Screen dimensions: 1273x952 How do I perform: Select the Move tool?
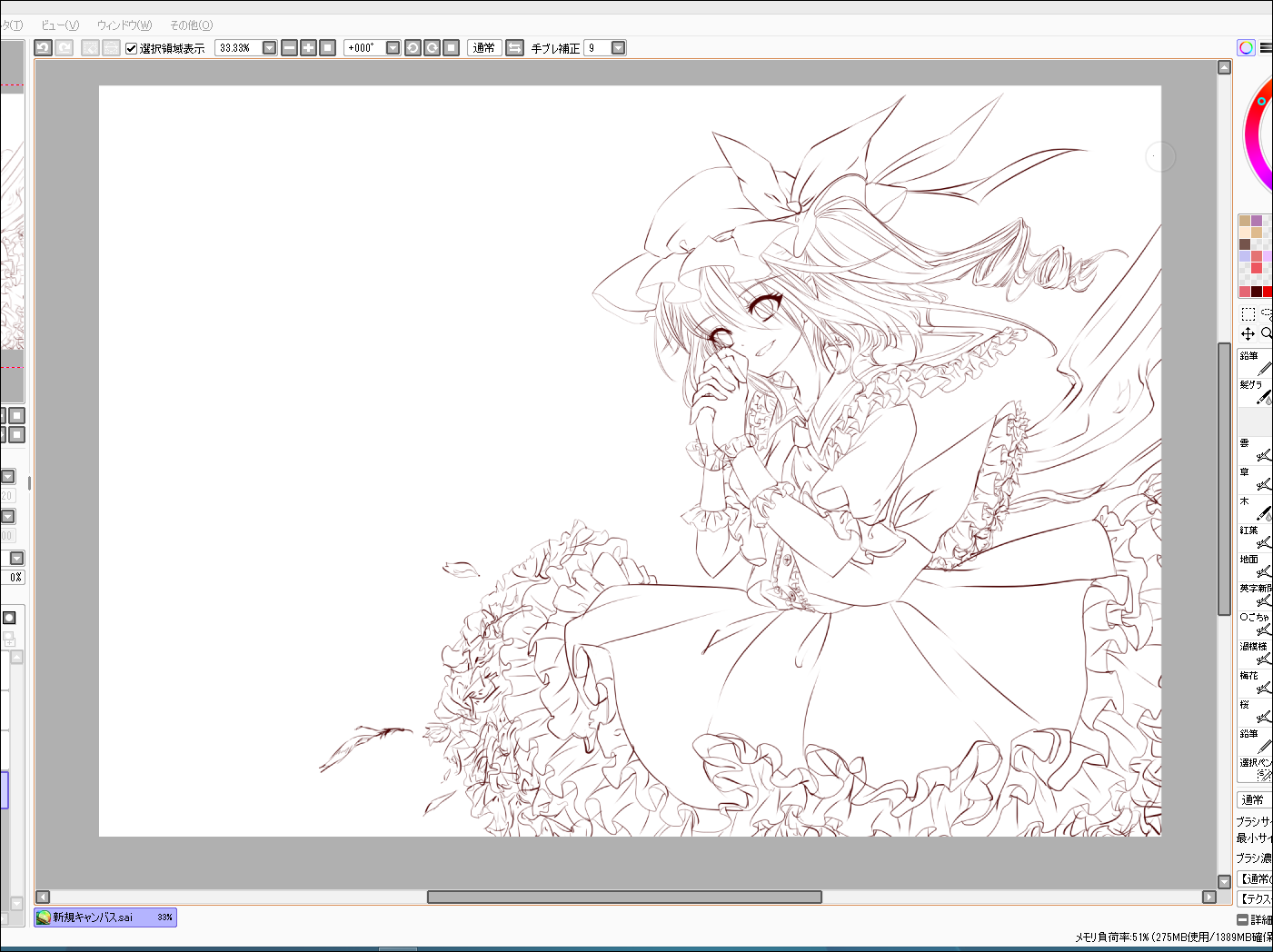pyautogui.click(x=1248, y=334)
